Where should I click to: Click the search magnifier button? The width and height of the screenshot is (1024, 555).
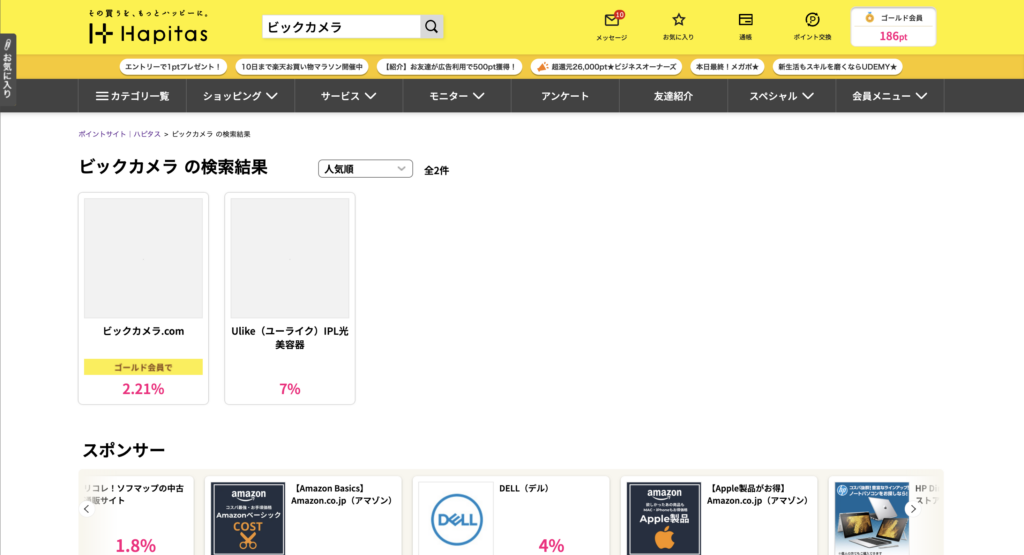pos(432,27)
